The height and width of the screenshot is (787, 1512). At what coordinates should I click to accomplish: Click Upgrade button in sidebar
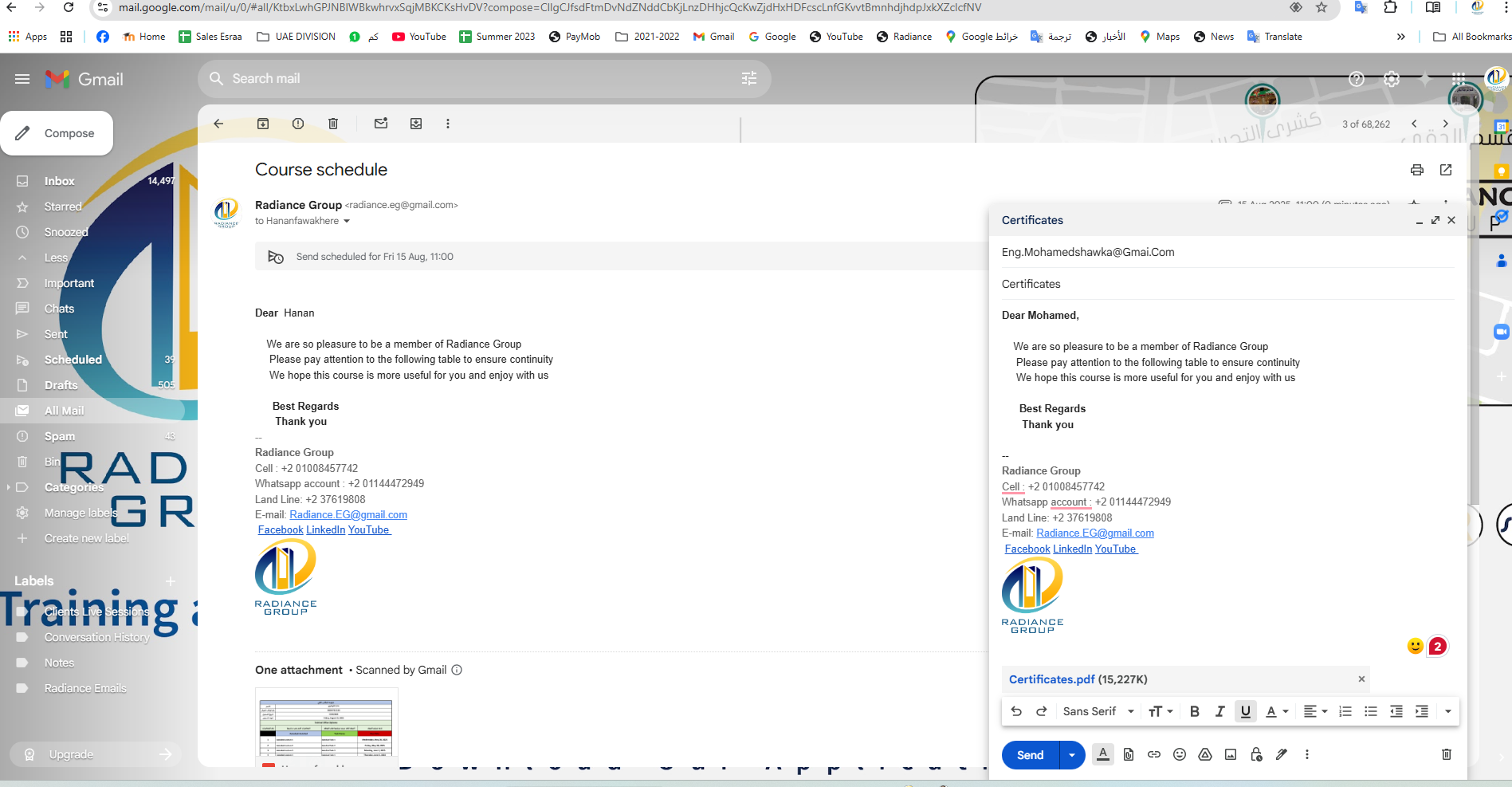[x=96, y=754]
